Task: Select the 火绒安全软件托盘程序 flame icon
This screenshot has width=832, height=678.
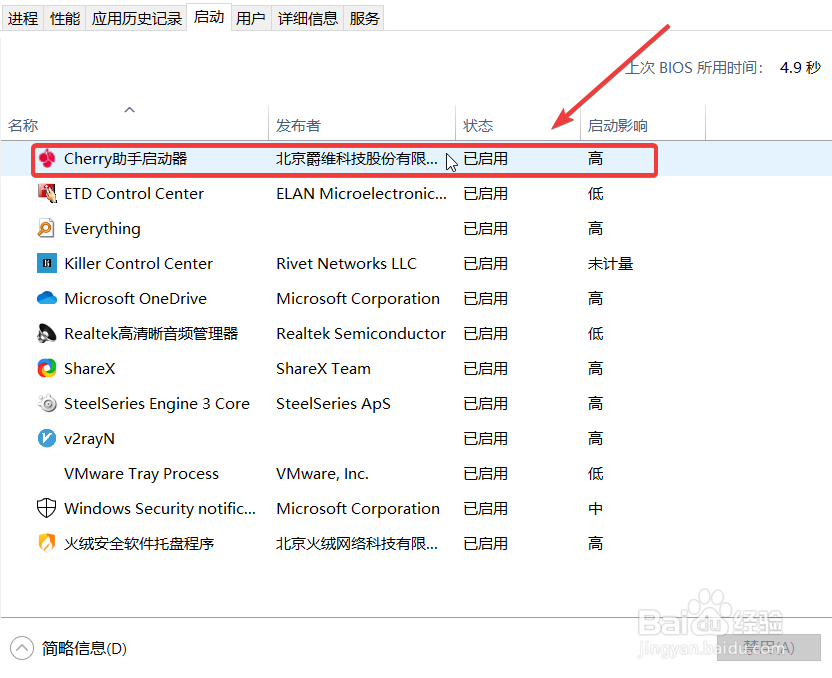Action: tap(47, 543)
